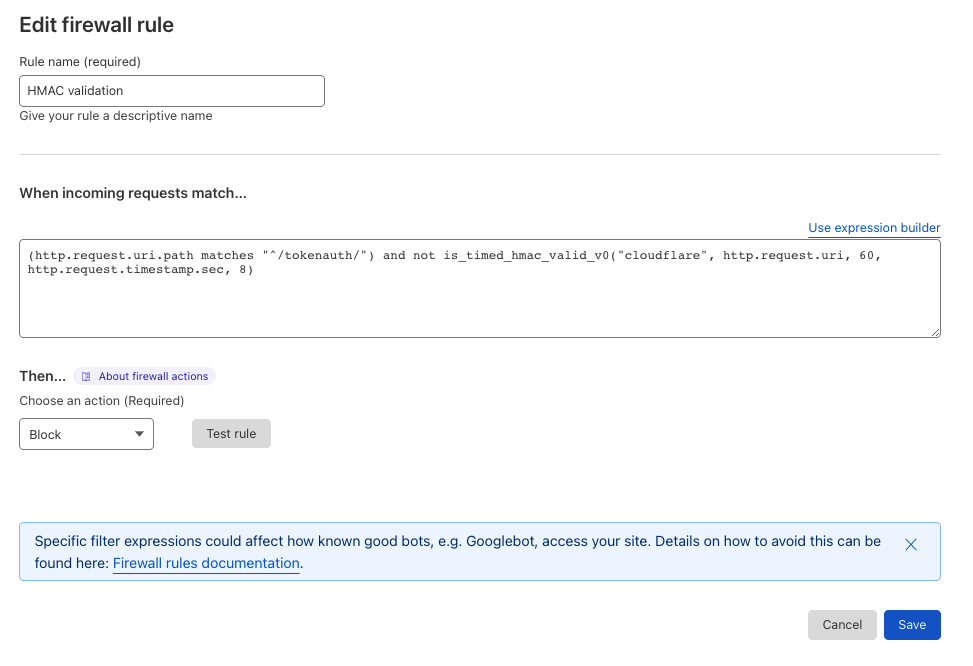Save the firewall rule
This screenshot has height=666, width=973.
click(911, 625)
